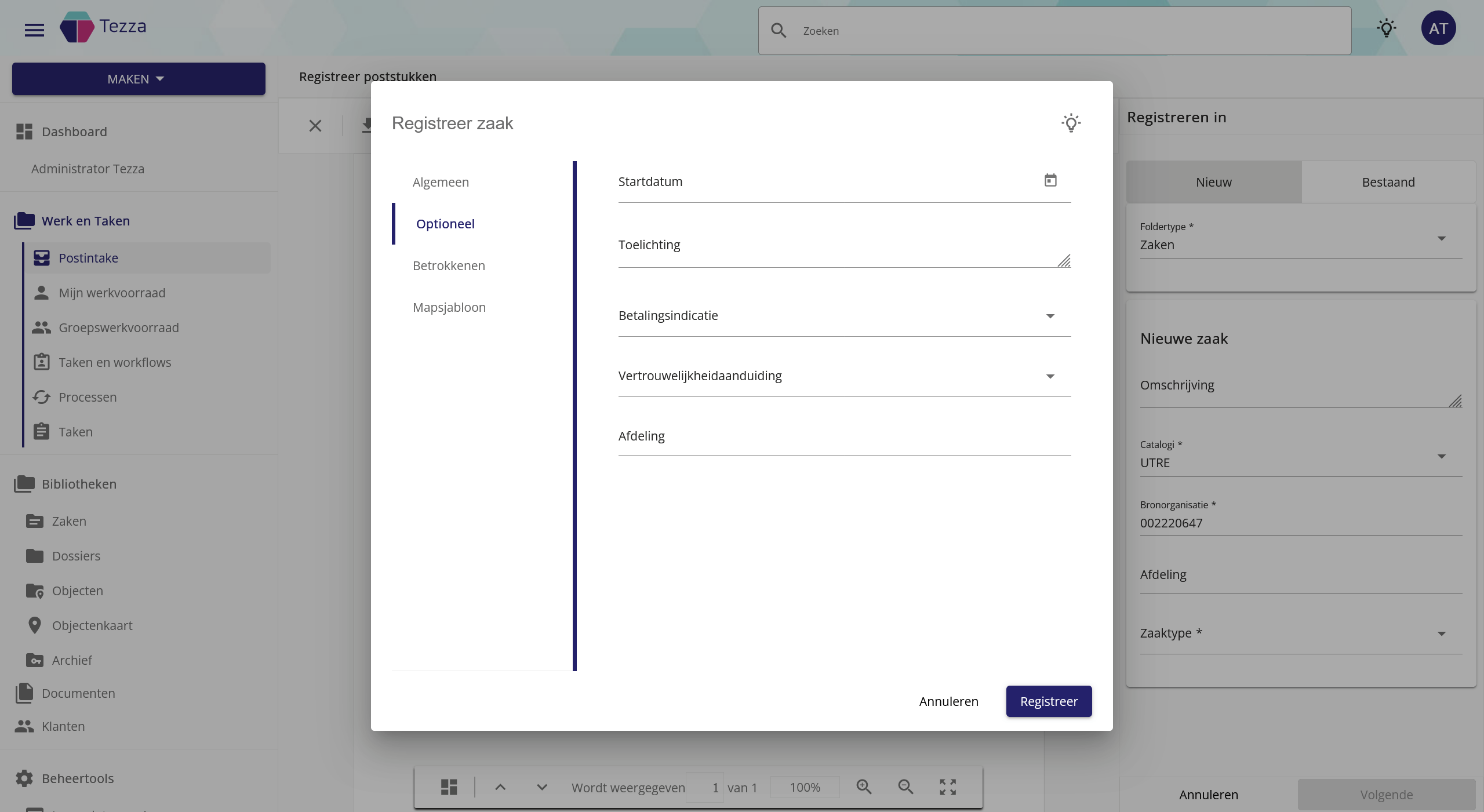Click Annuleren in the dialog
The width and height of the screenshot is (1484, 812).
point(948,701)
